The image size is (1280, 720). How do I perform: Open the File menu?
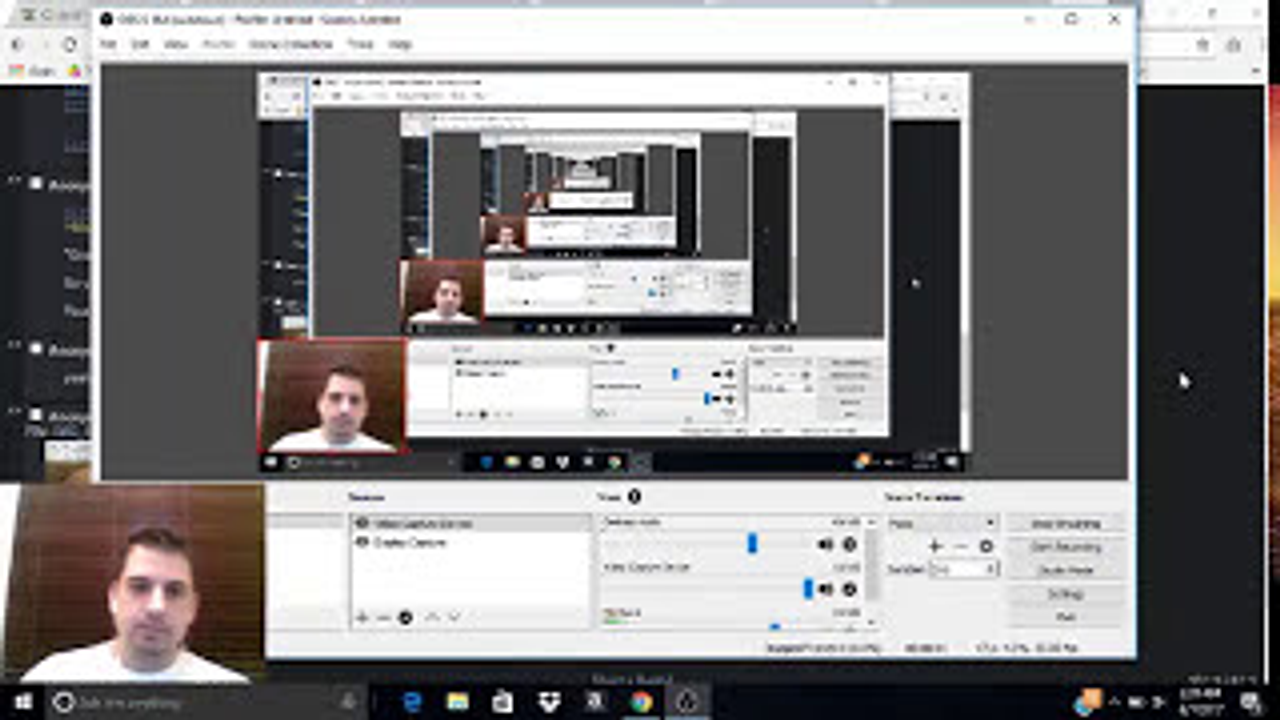pos(108,45)
